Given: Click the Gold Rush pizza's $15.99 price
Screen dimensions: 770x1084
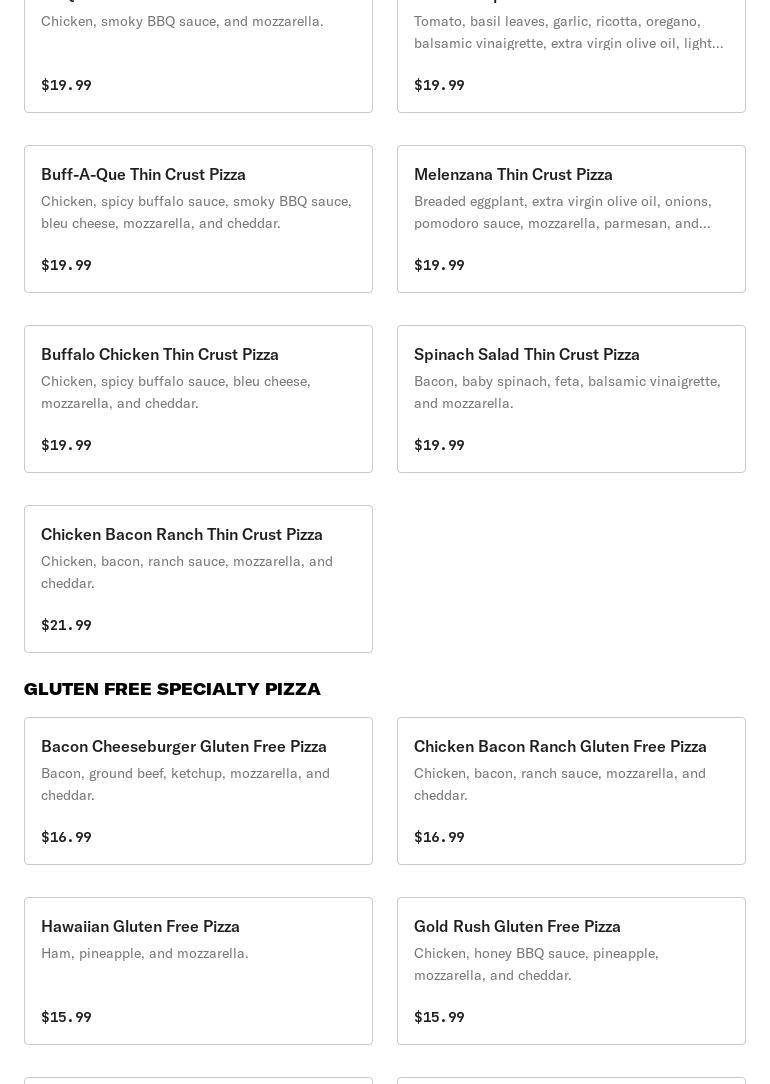Looking at the screenshot, I should [x=439, y=1017].
